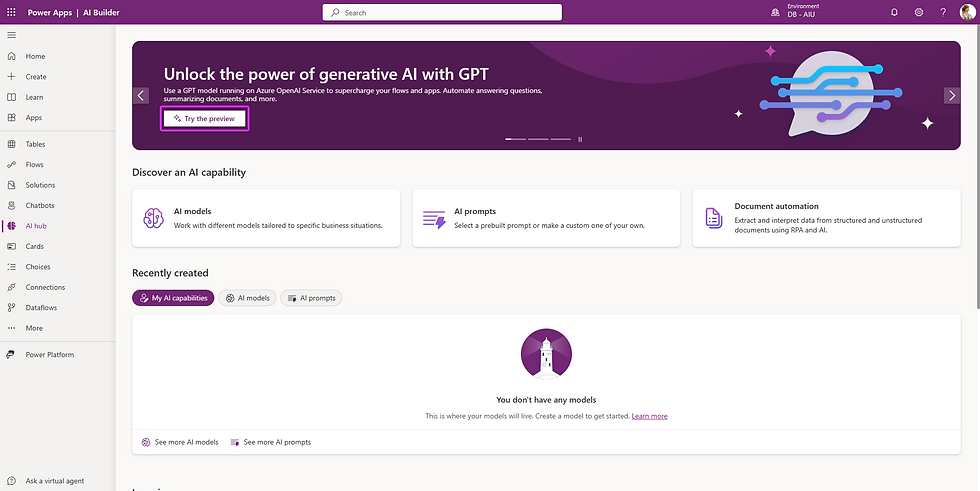Select the AI prompts filter tab
Screen dimensions: 980x491
pos(311,298)
